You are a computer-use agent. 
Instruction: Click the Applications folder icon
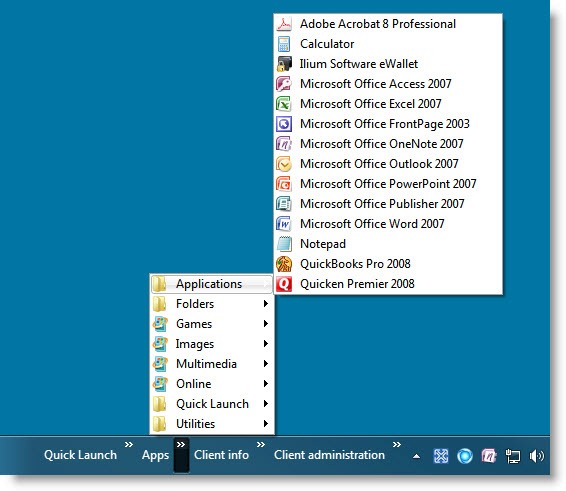click(159, 284)
